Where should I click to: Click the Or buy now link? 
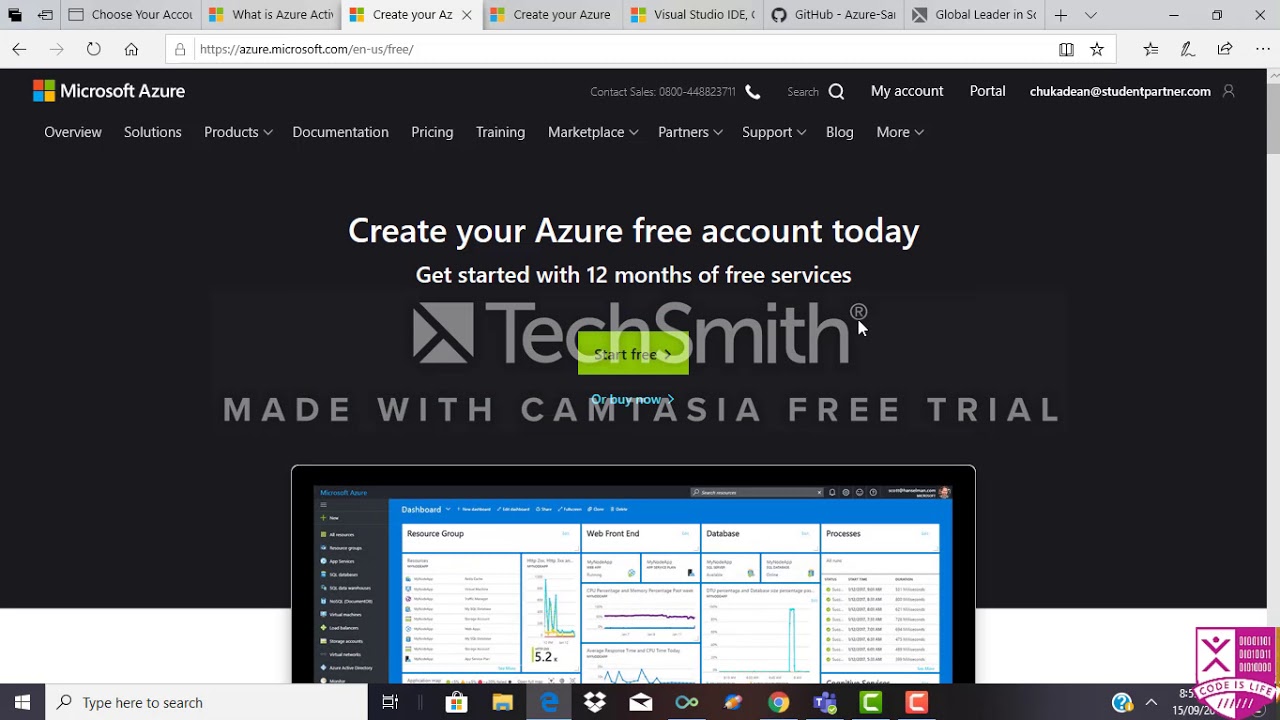click(633, 399)
